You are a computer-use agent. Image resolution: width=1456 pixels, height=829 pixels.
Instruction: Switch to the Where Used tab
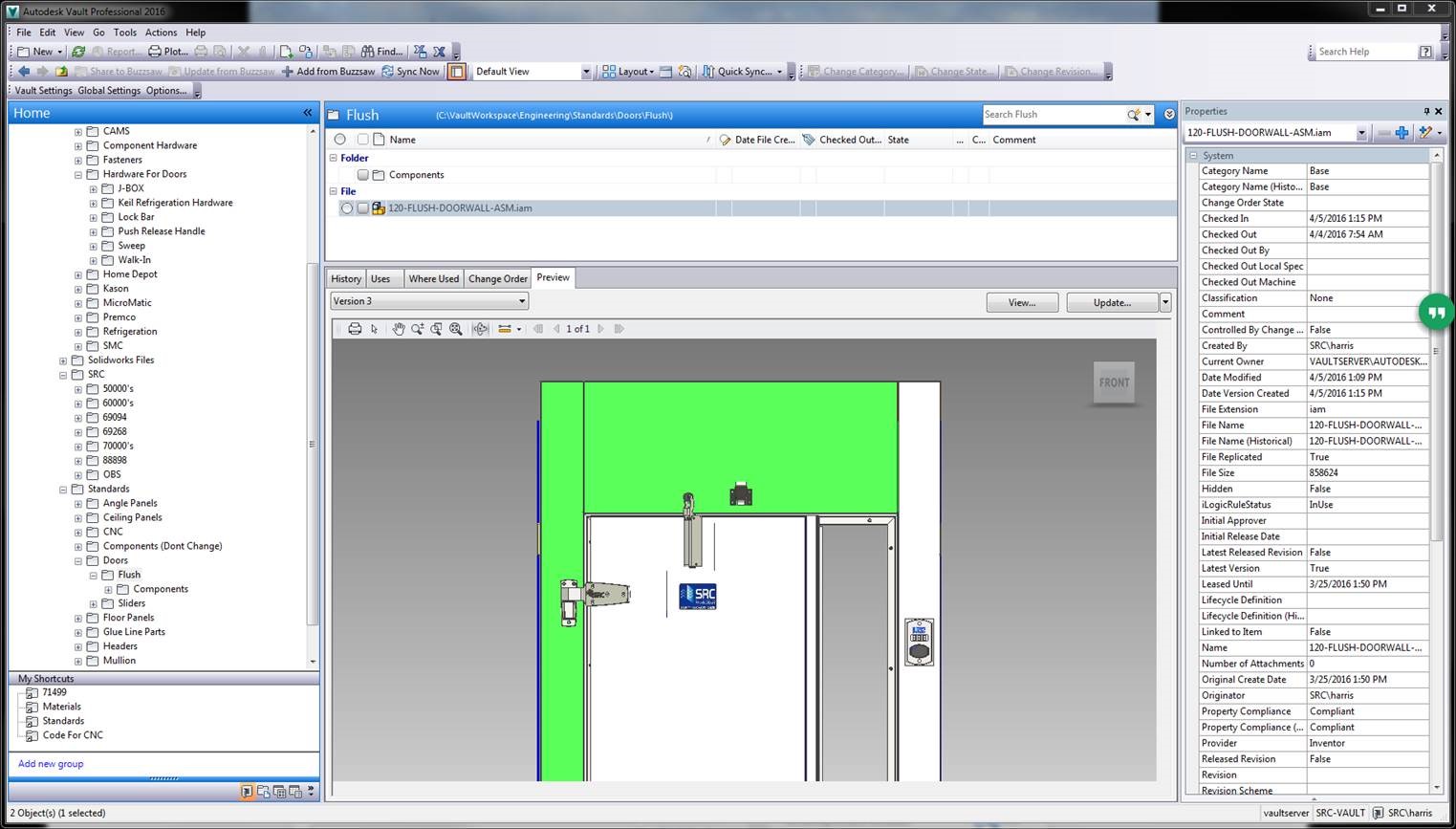[433, 277]
